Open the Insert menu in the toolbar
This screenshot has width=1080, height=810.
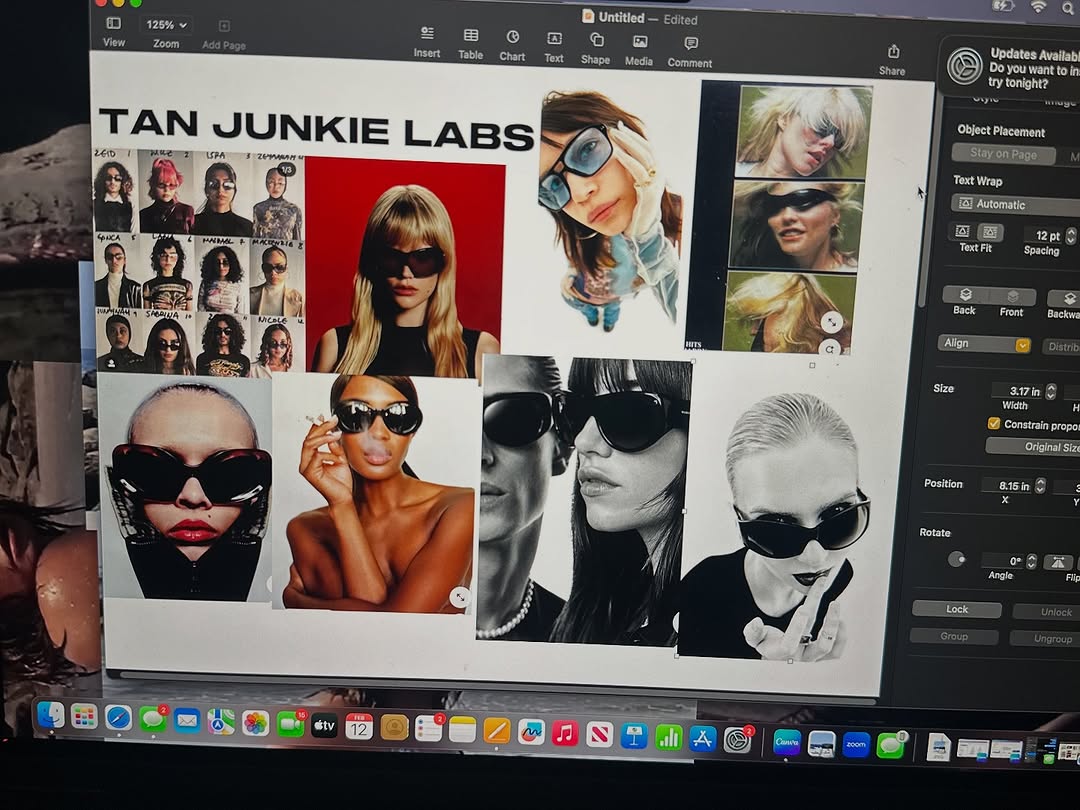click(x=427, y=36)
